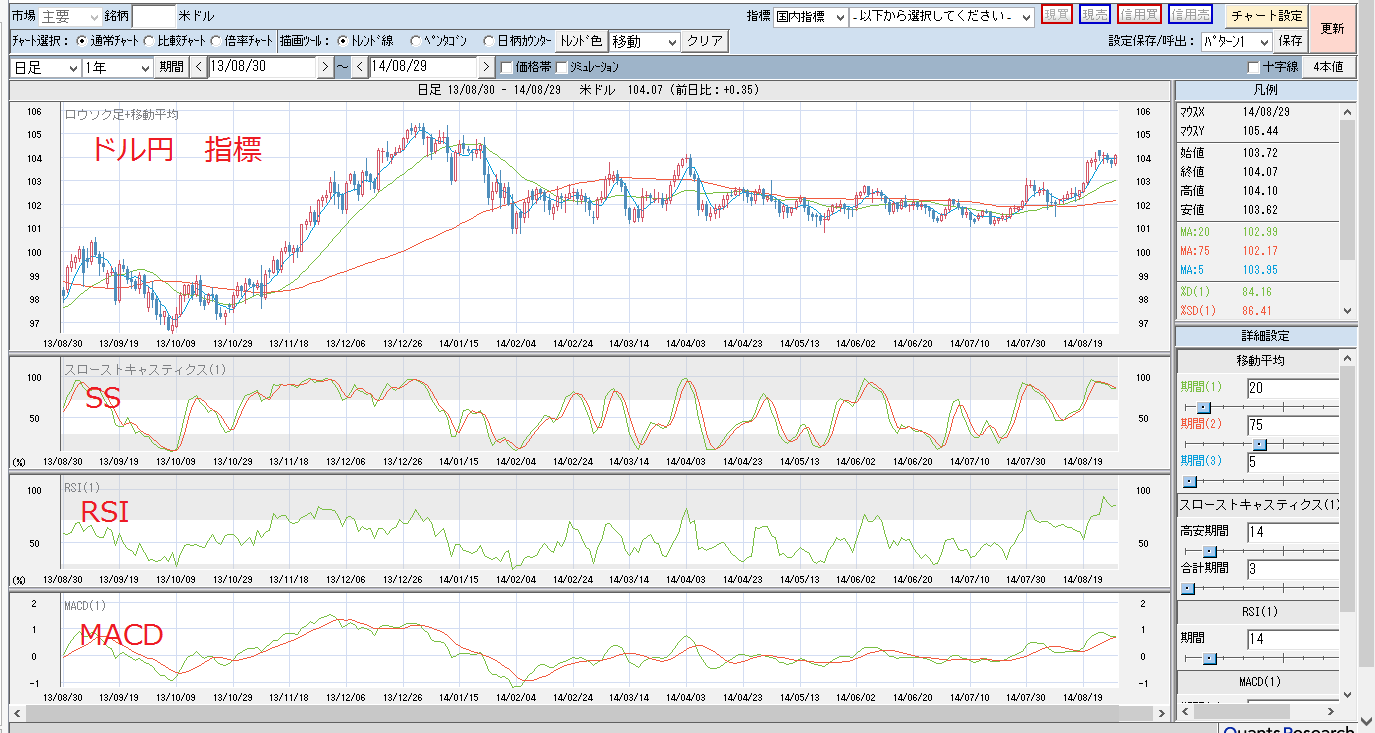1375x733 pixels.
Task: Step the end date 14/08/29 forward
Action: pyautogui.click(x=486, y=67)
